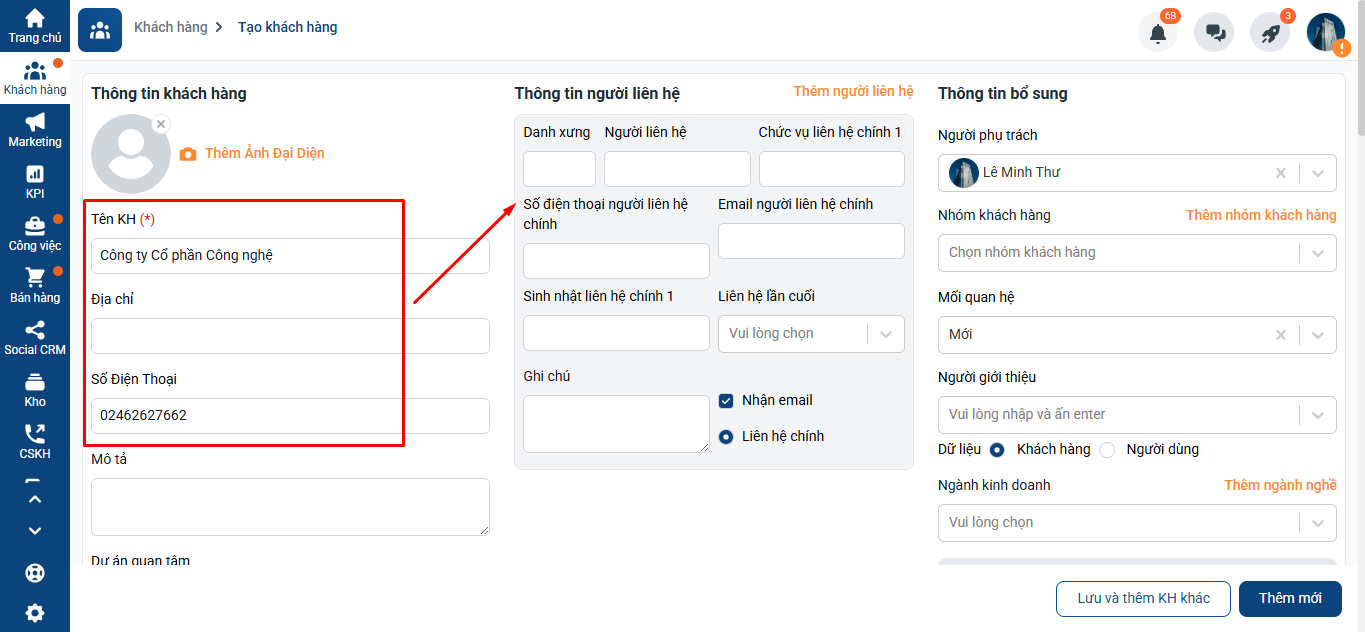Open the Liên hệ lần cuối dropdown

pos(811,334)
